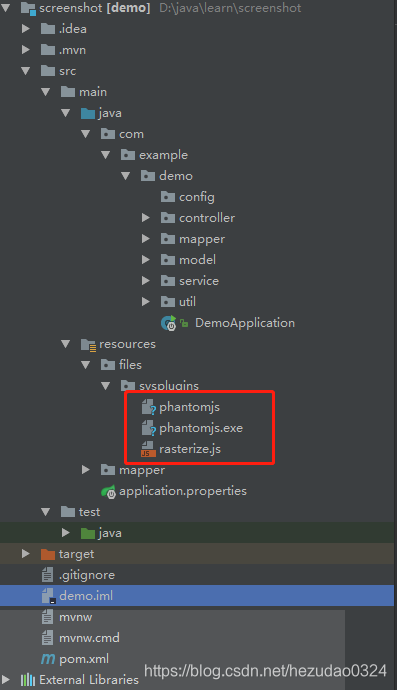Collapse the main folder arrow
Screen dimensions: 397x690
coord(46,92)
